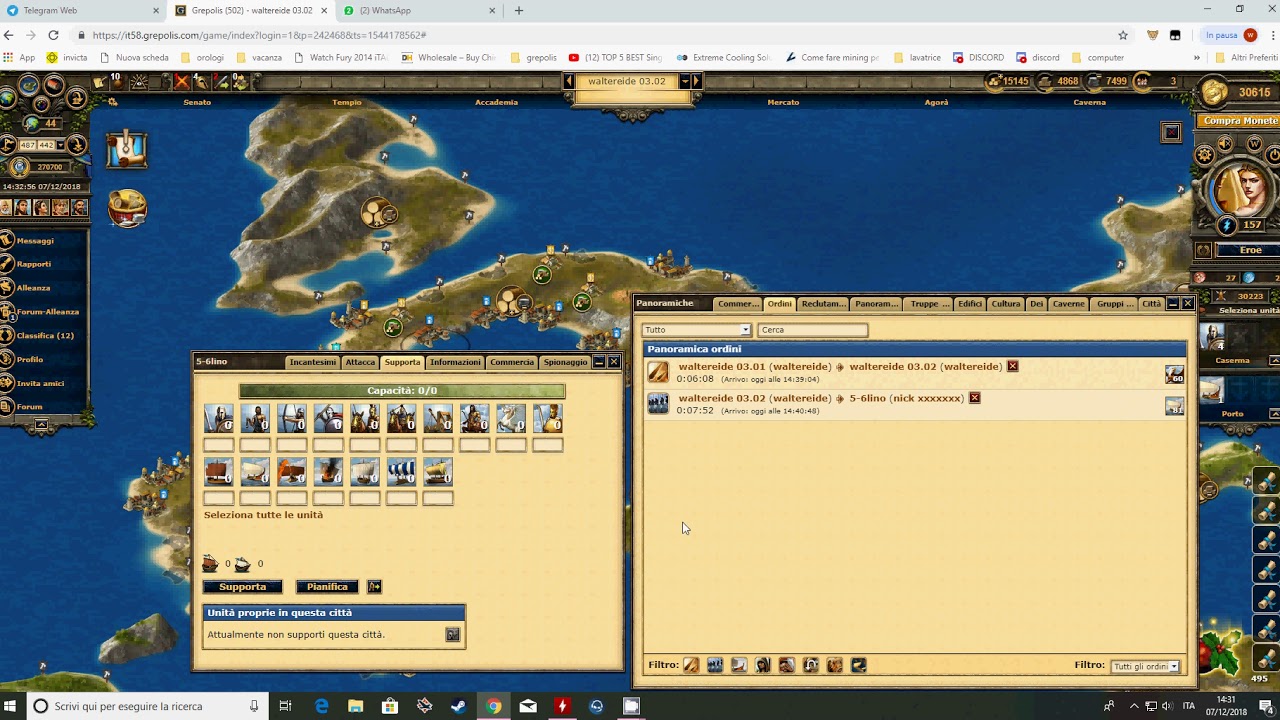Click the icon beside Pianifica button

point(374,587)
